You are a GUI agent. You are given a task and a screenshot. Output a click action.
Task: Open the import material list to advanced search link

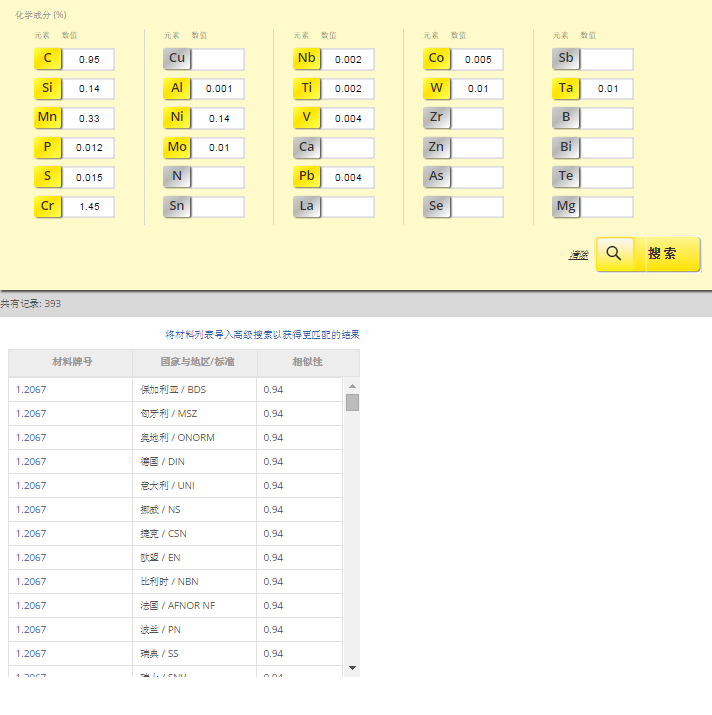click(262, 335)
